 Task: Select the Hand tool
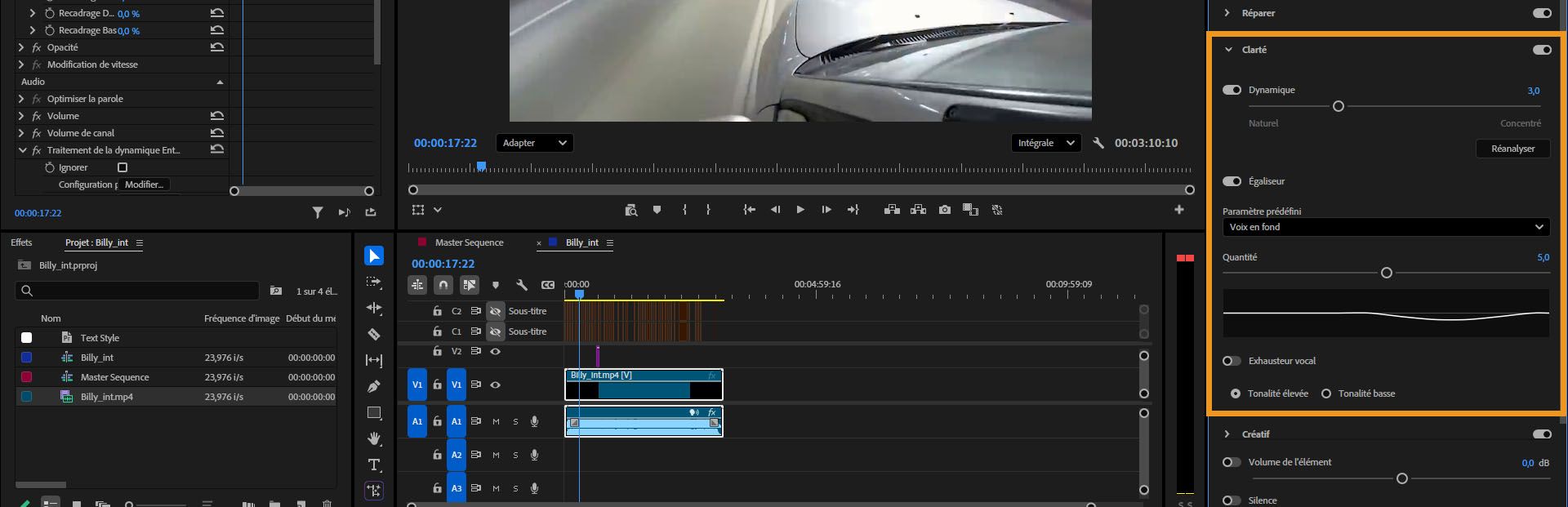click(374, 438)
